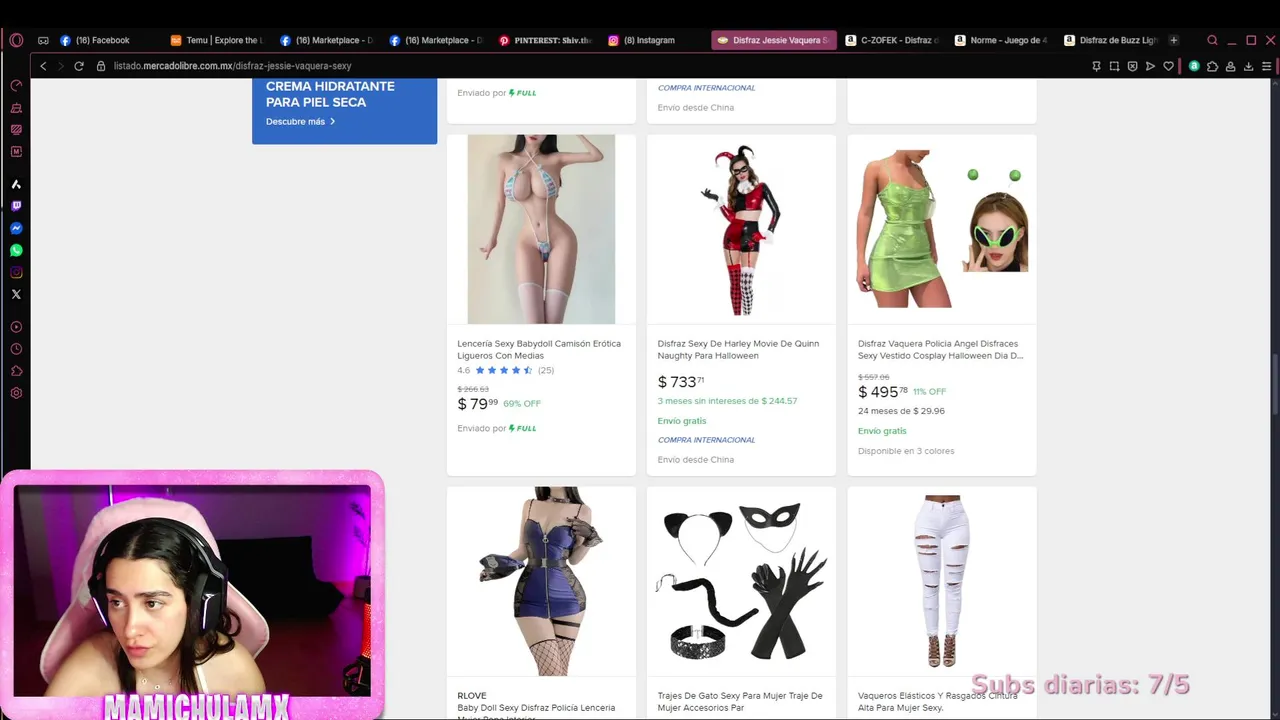
Task: Open a new tab with the plus button
Action: pos(1174,40)
